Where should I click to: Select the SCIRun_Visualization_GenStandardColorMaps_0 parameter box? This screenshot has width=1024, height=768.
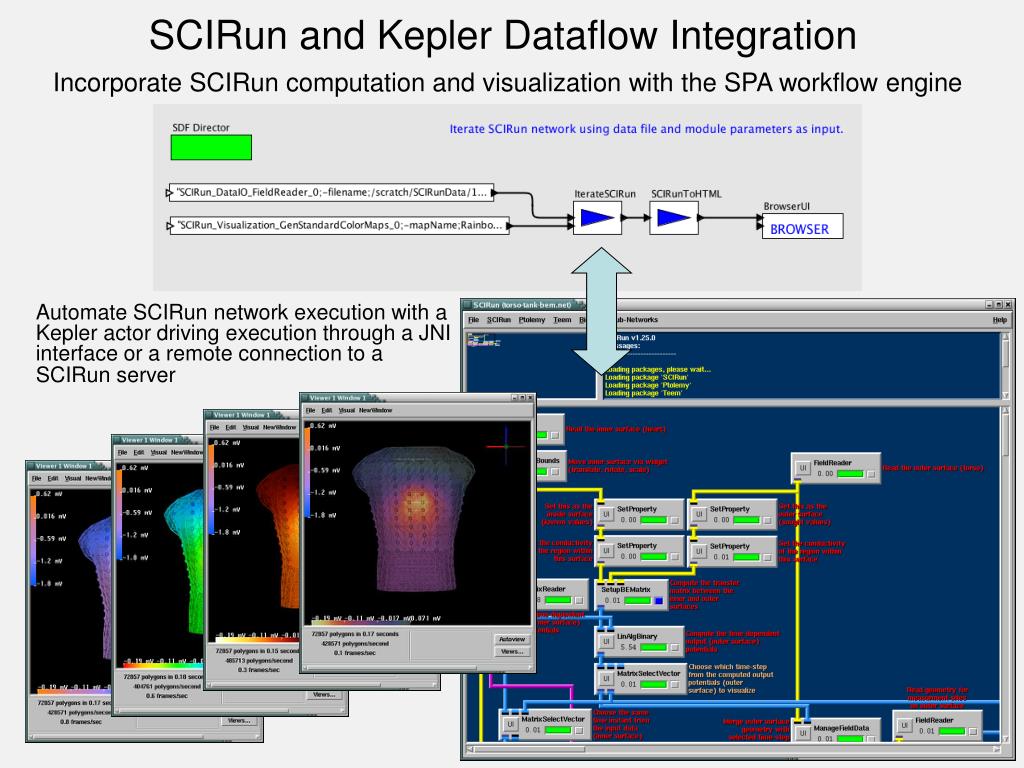[x=340, y=225]
